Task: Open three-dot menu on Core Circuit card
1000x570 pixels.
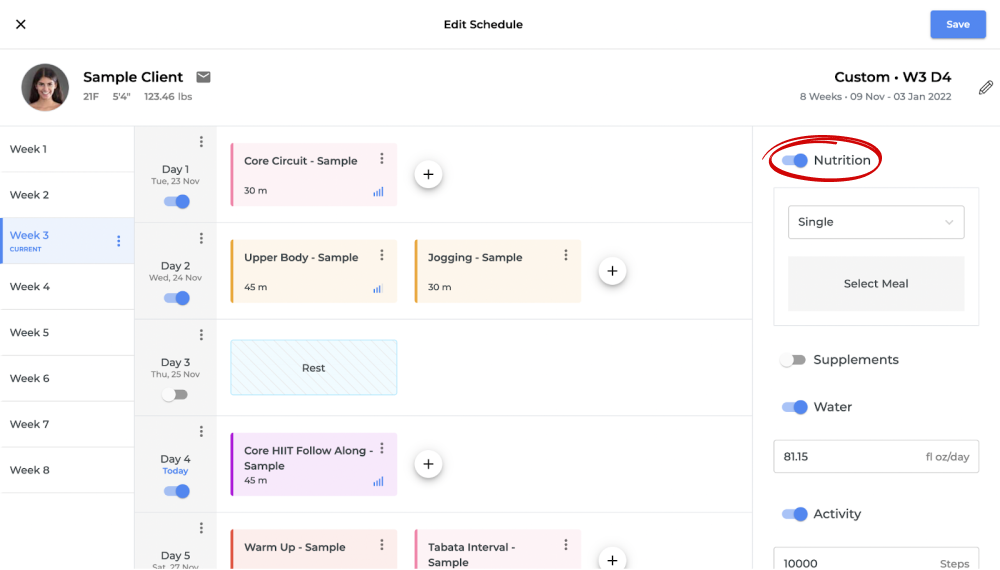Action: tap(381, 159)
